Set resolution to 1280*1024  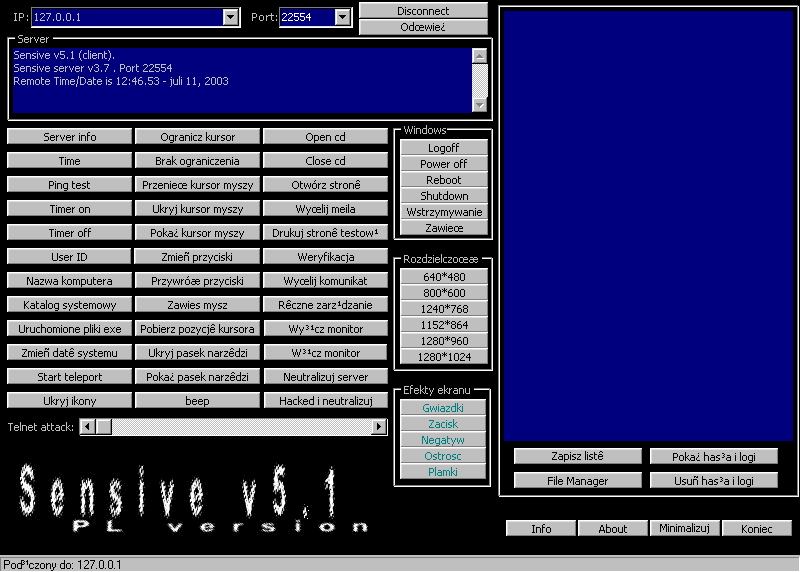pos(443,357)
